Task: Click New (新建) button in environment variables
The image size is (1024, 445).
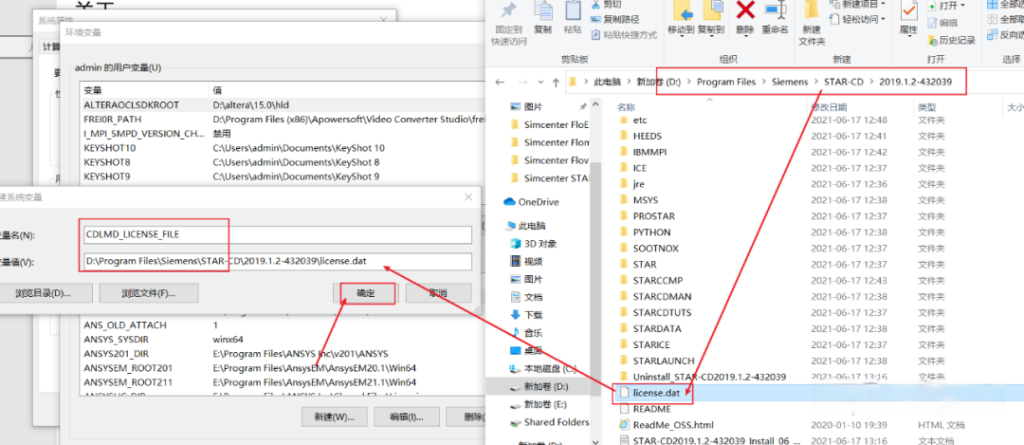Action: point(334,416)
